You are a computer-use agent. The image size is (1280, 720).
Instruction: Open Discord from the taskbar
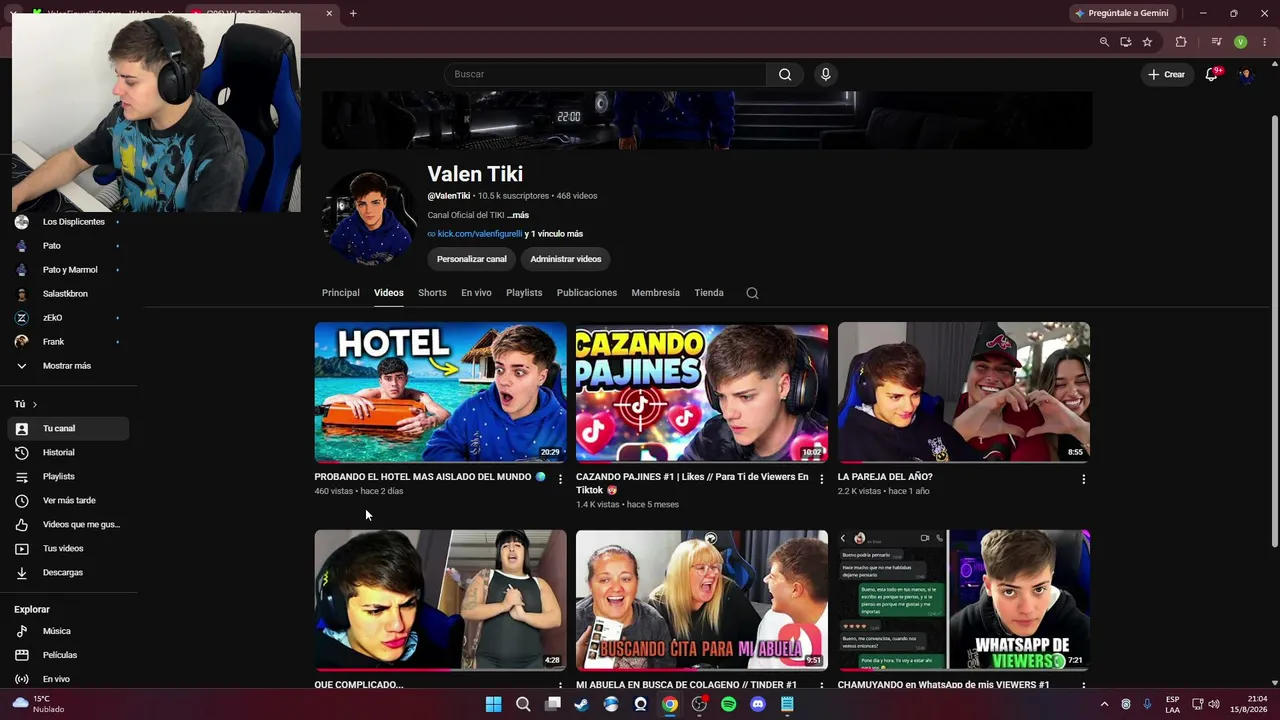click(758, 704)
